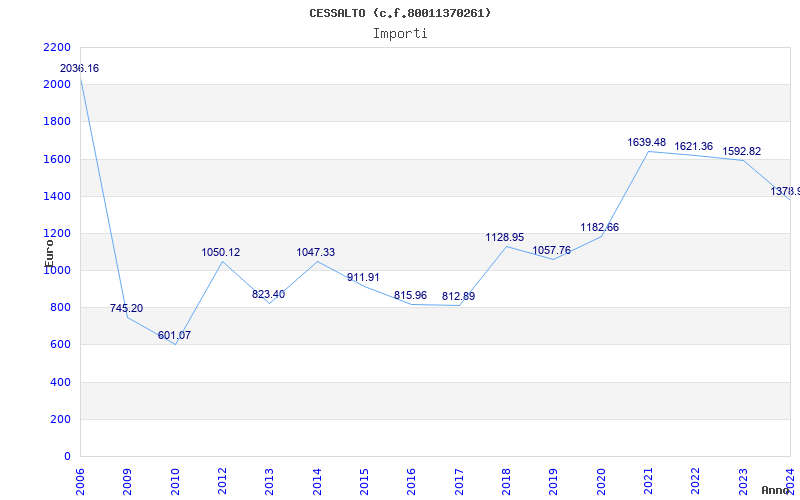Viewport: 800px width, 500px height.
Task: Click the y-axis value 200
Action: (60, 419)
